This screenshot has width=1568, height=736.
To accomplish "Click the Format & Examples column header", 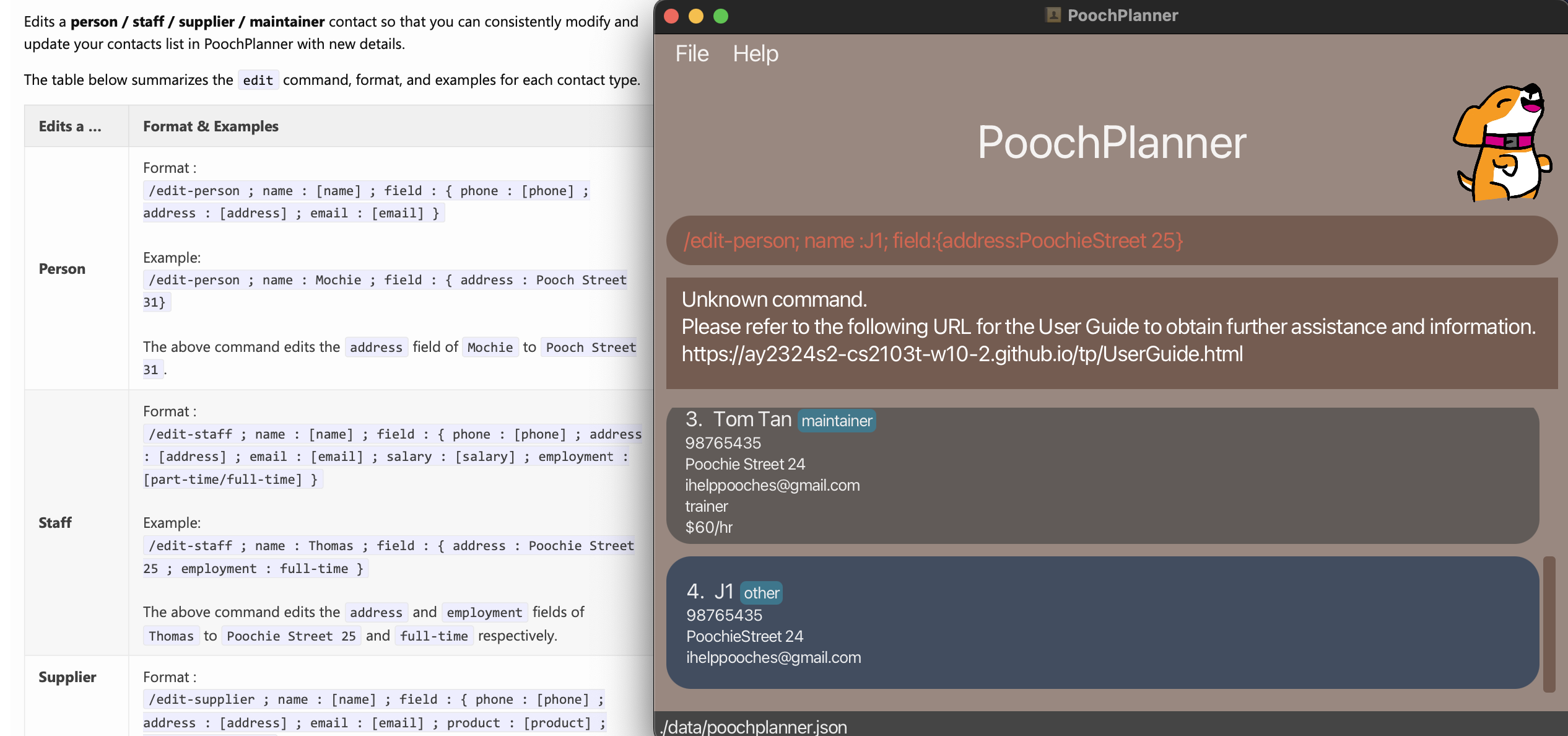I will (x=211, y=126).
